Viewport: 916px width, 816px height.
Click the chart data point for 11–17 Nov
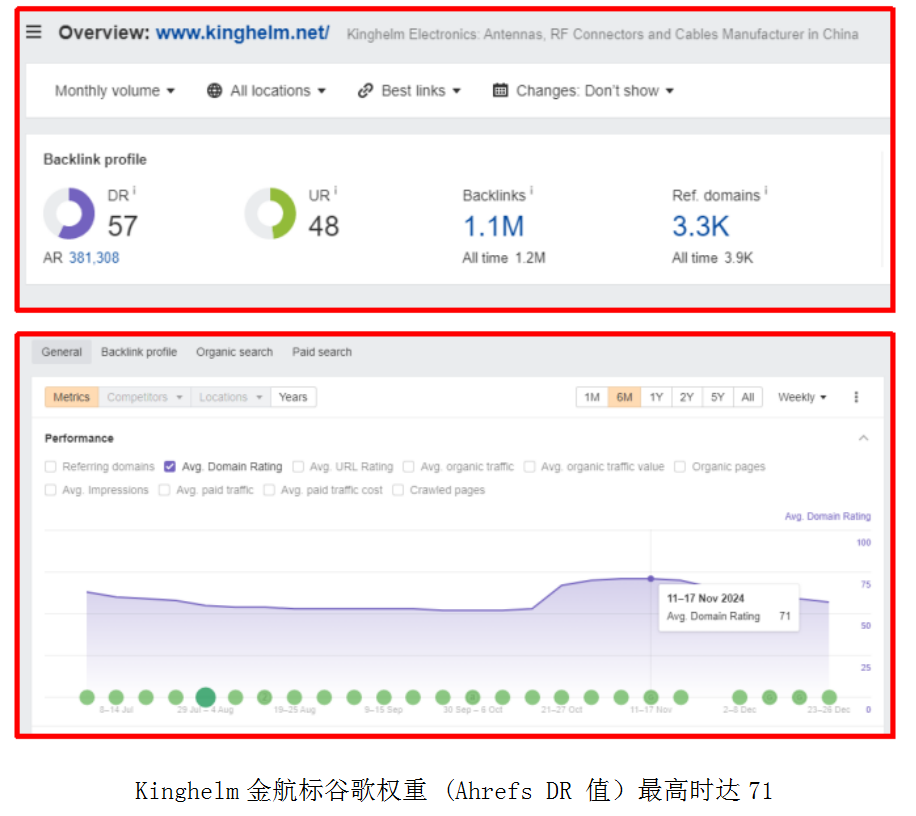tap(651, 579)
